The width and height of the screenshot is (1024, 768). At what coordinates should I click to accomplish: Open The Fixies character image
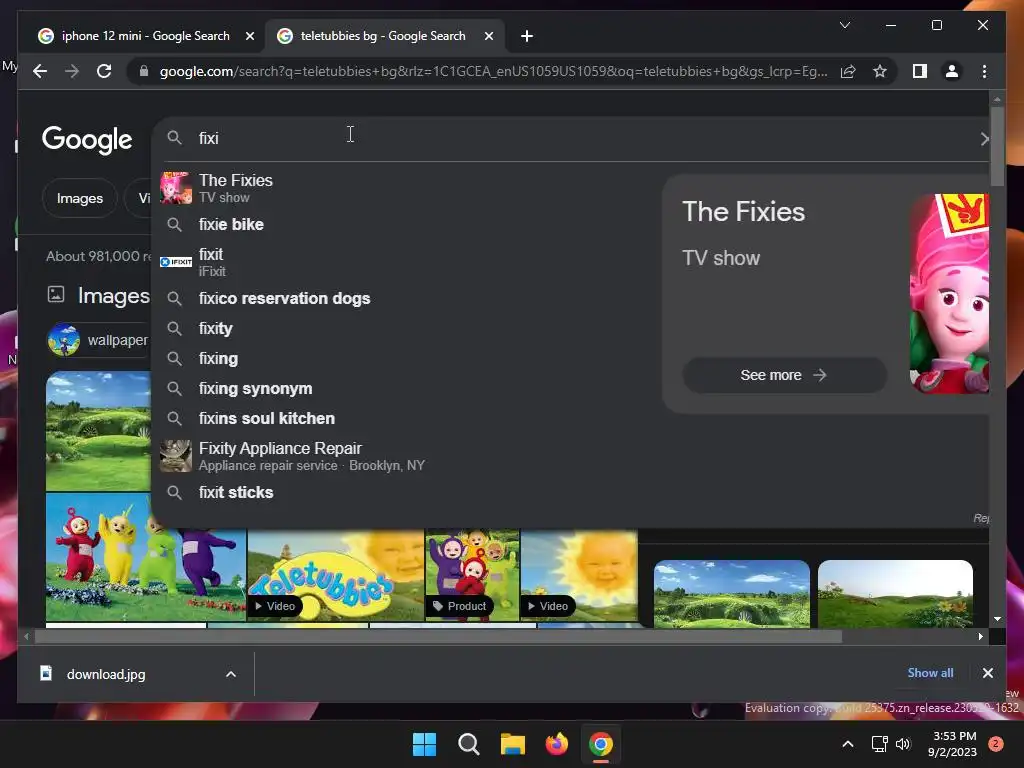949,293
